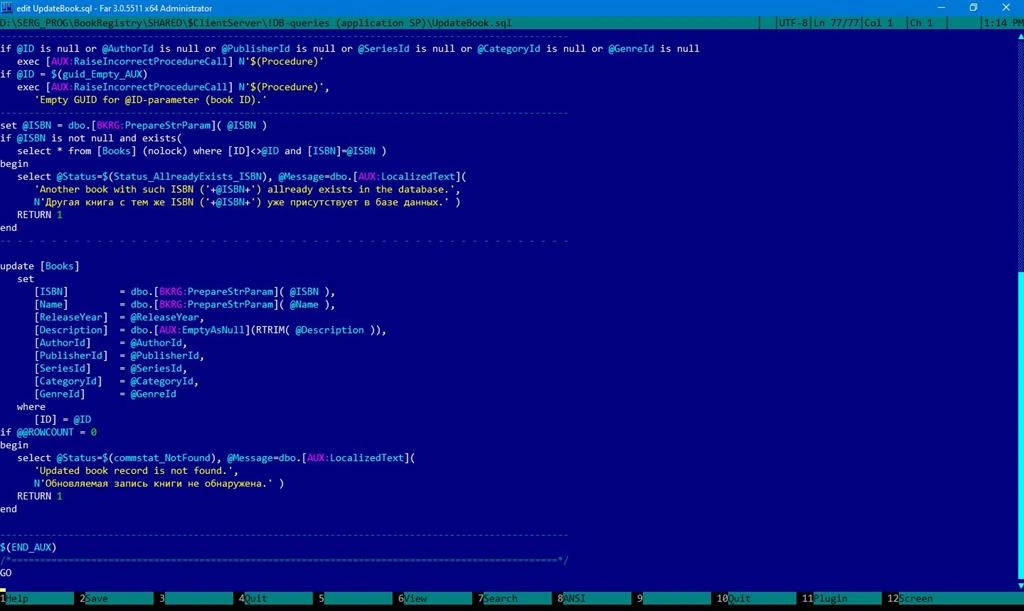Click '$(guid_Empty_AUX)' in the if statement
Image resolution: width=1024 pixels, height=611 pixels.
coord(99,74)
